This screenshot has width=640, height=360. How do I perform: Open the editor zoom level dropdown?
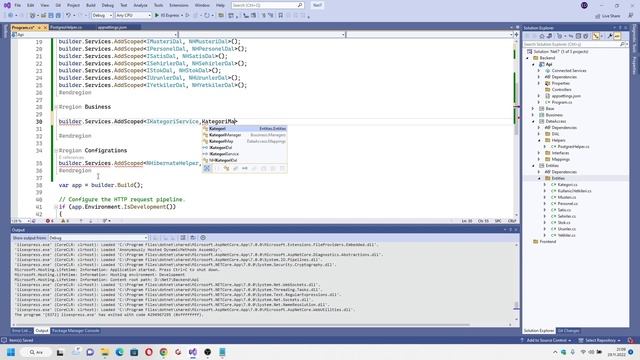tap(21, 221)
